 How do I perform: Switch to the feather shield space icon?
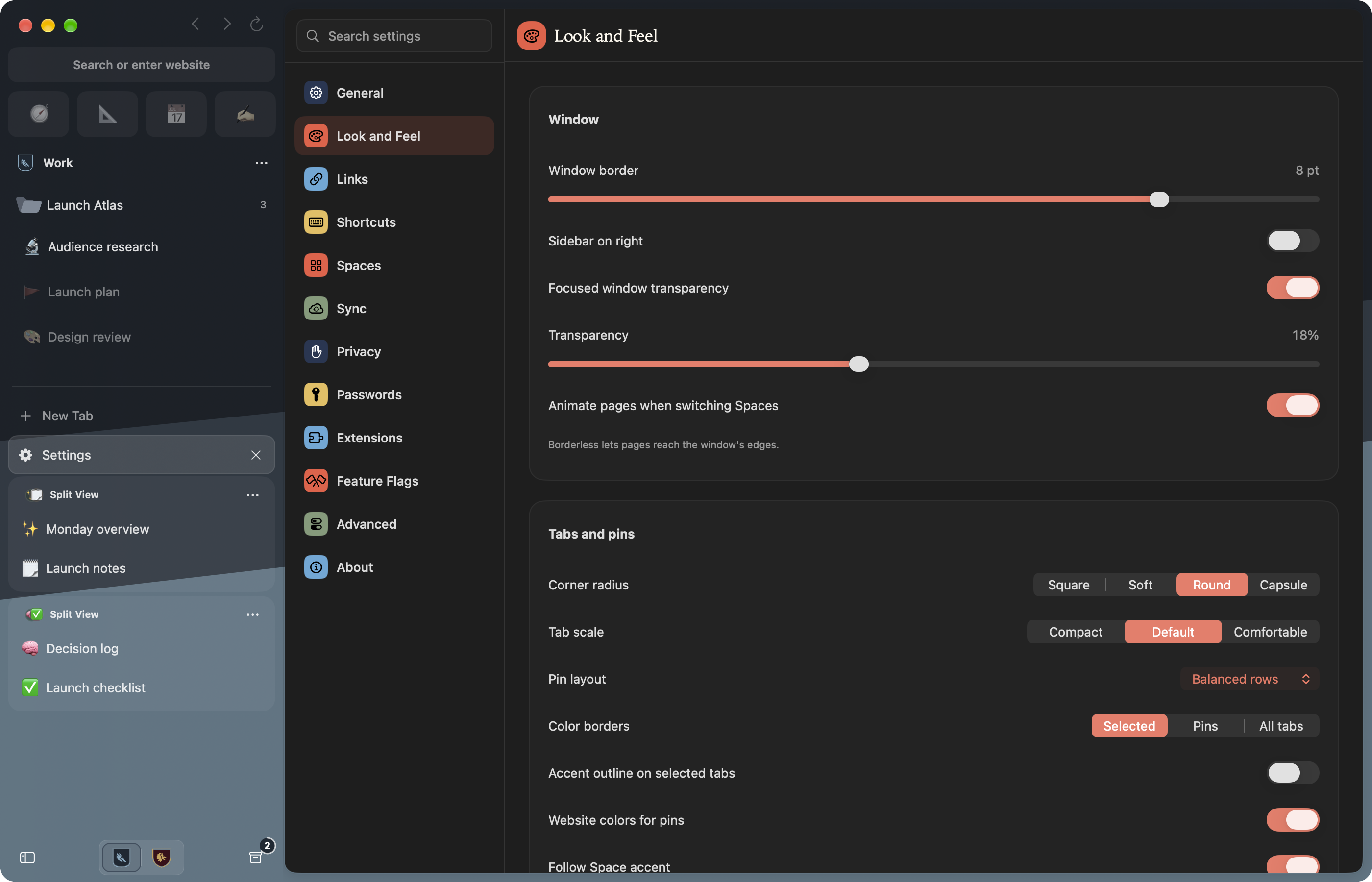click(121, 857)
